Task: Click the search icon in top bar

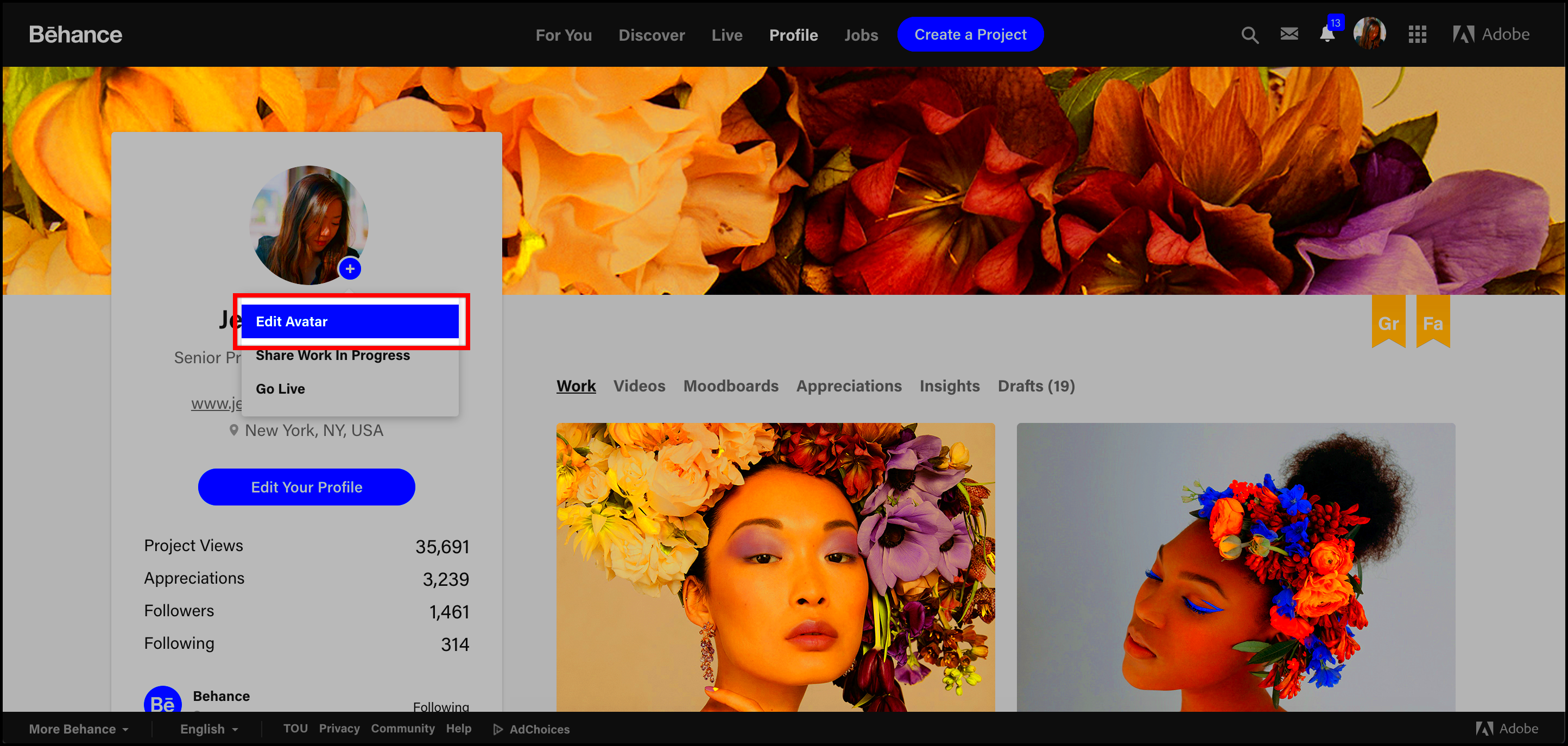Action: pos(1248,34)
